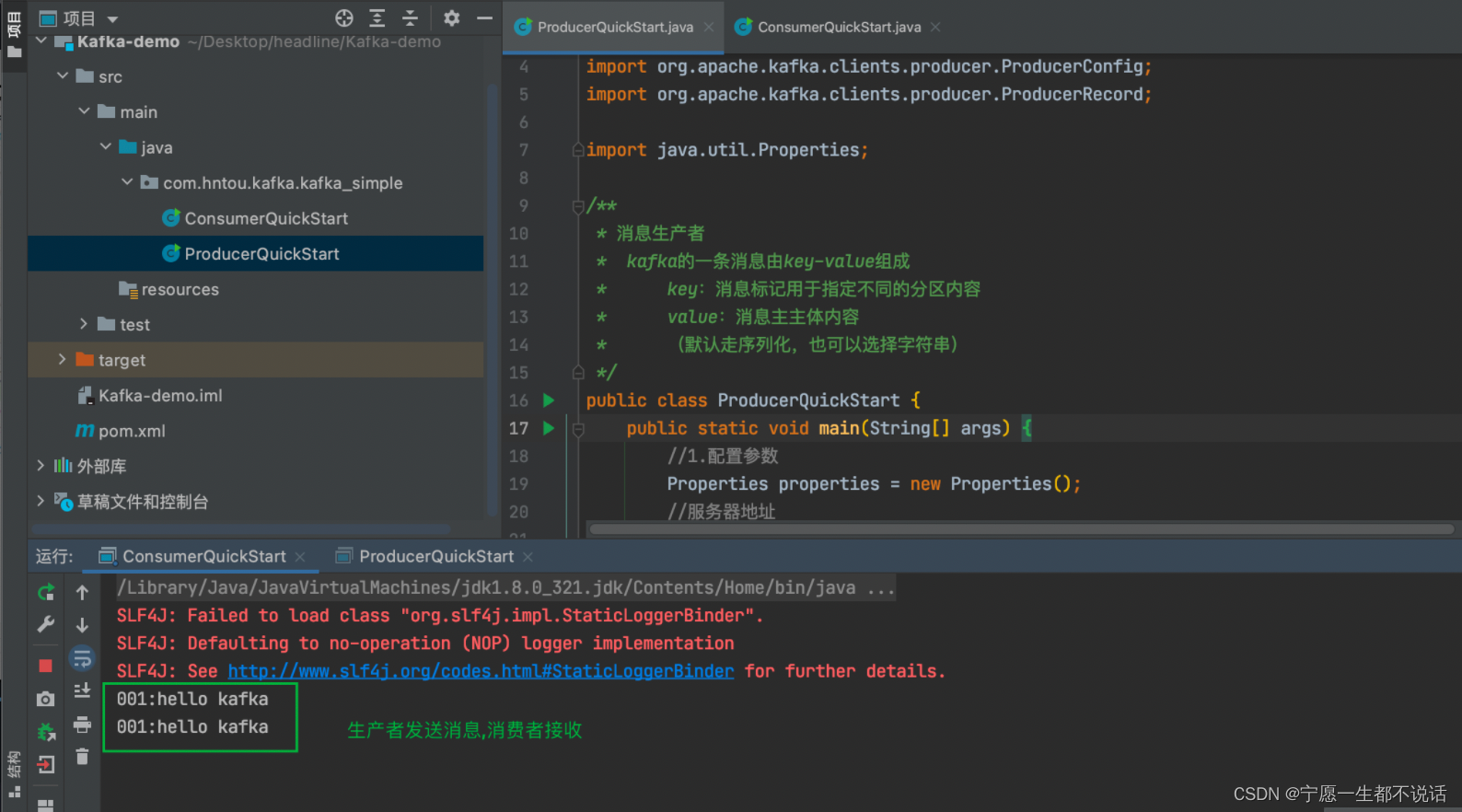
Task: Open the Project view dropdown arrow
Action: [x=112, y=19]
